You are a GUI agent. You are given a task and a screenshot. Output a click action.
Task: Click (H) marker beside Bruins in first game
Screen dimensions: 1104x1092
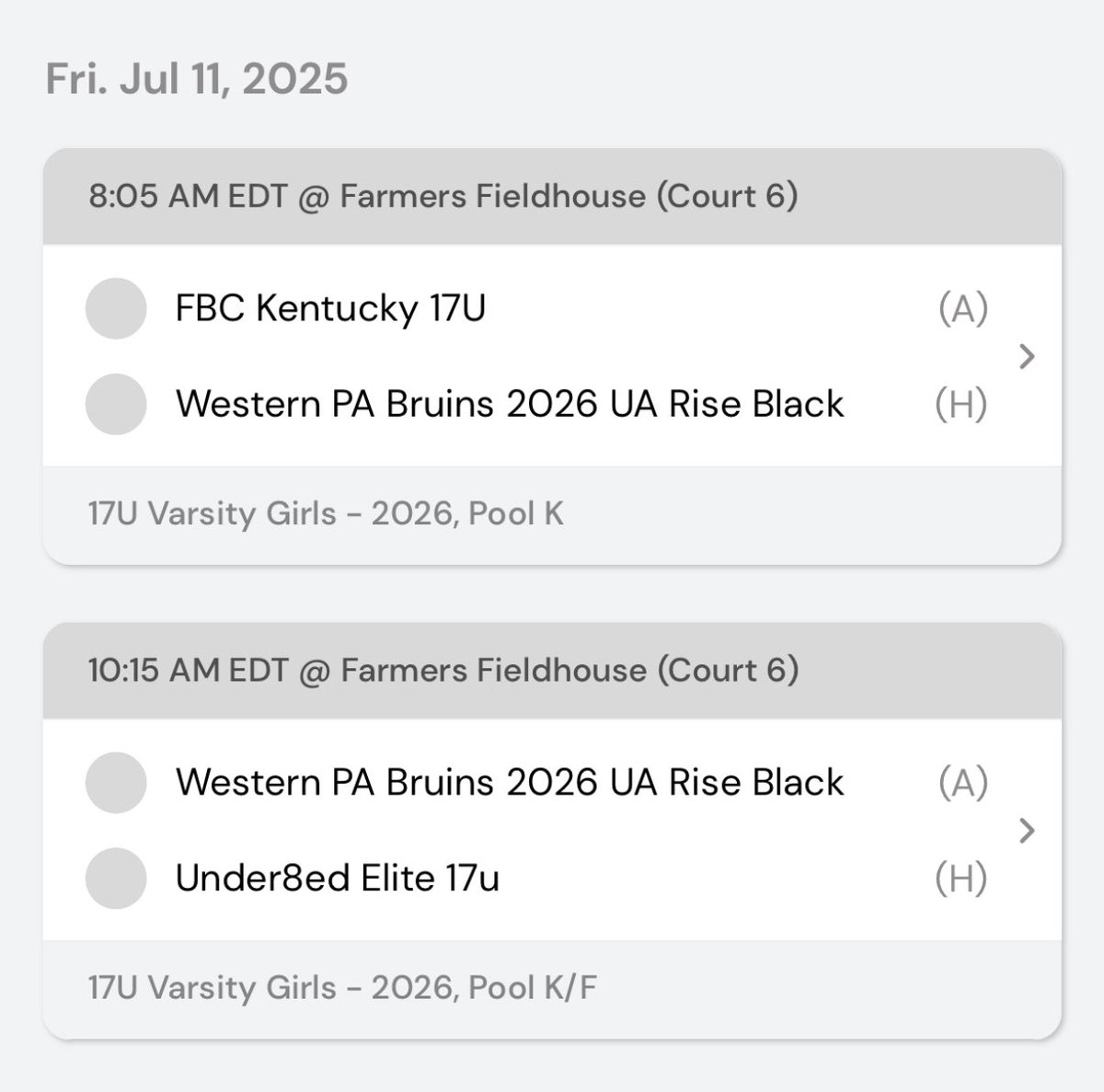961,405
